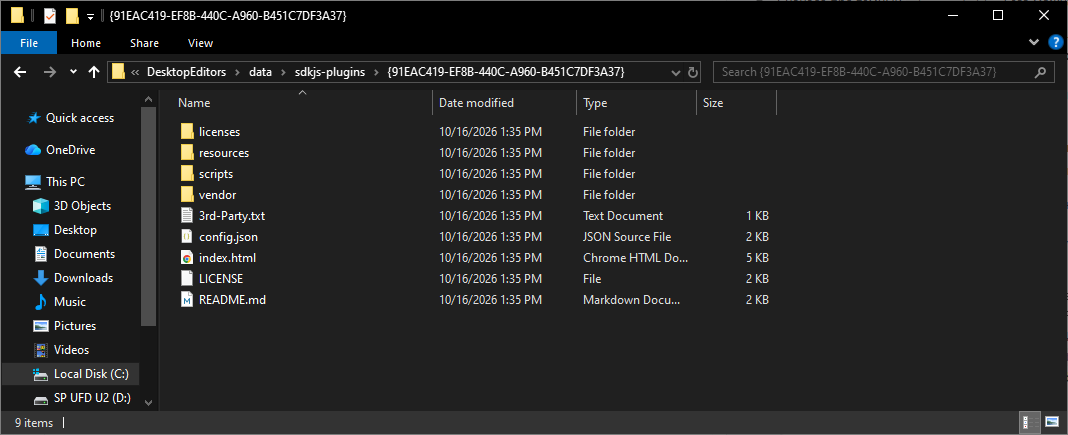Click the Quick access star icon
1068x435 pixels.
point(33,118)
